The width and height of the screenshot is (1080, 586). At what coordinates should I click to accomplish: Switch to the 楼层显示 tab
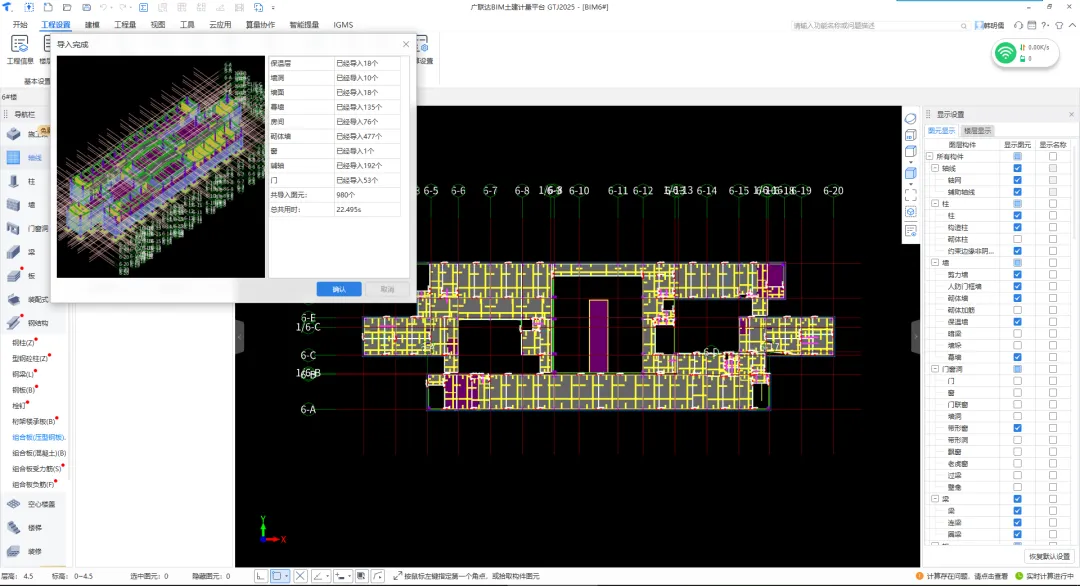(x=977, y=130)
